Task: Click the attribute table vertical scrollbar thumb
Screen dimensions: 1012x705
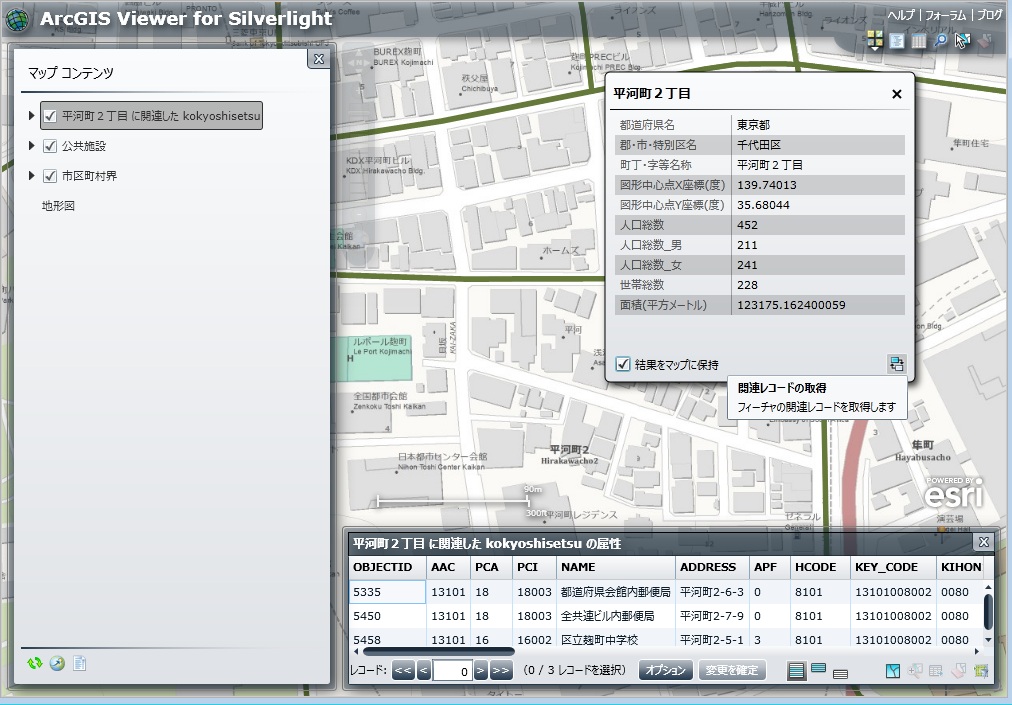Action: (987, 611)
